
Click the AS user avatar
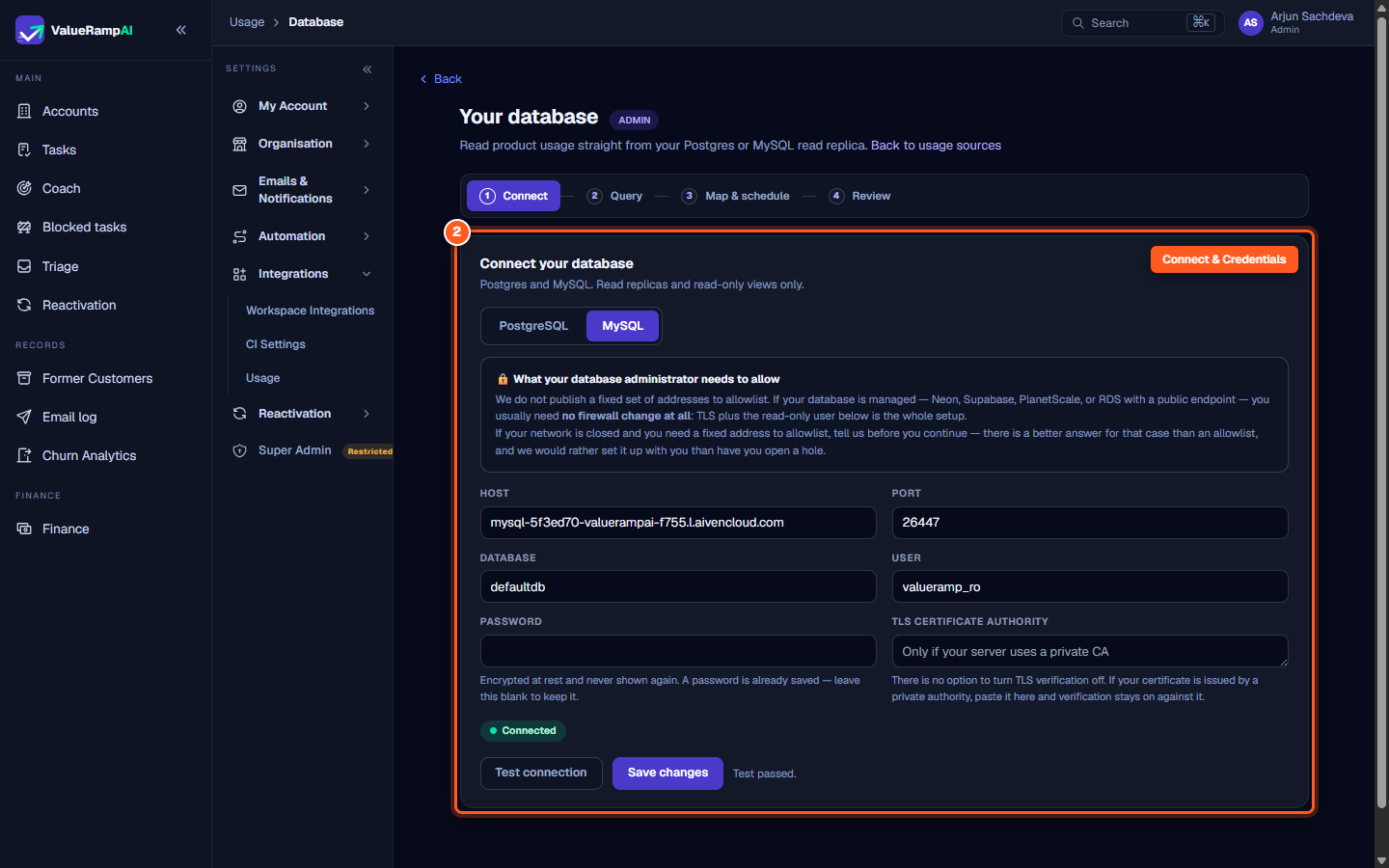pyautogui.click(x=1251, y=22)
